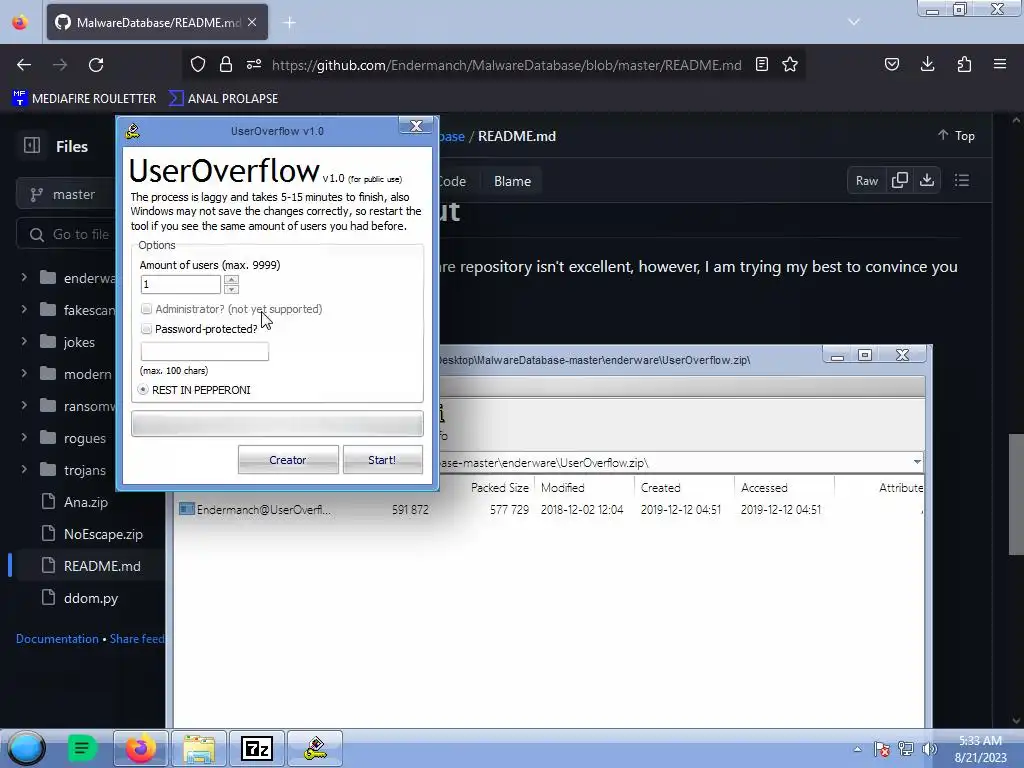The image size is (1024, 768).
Task: Open the master branch selector
Action: (66, 195)
